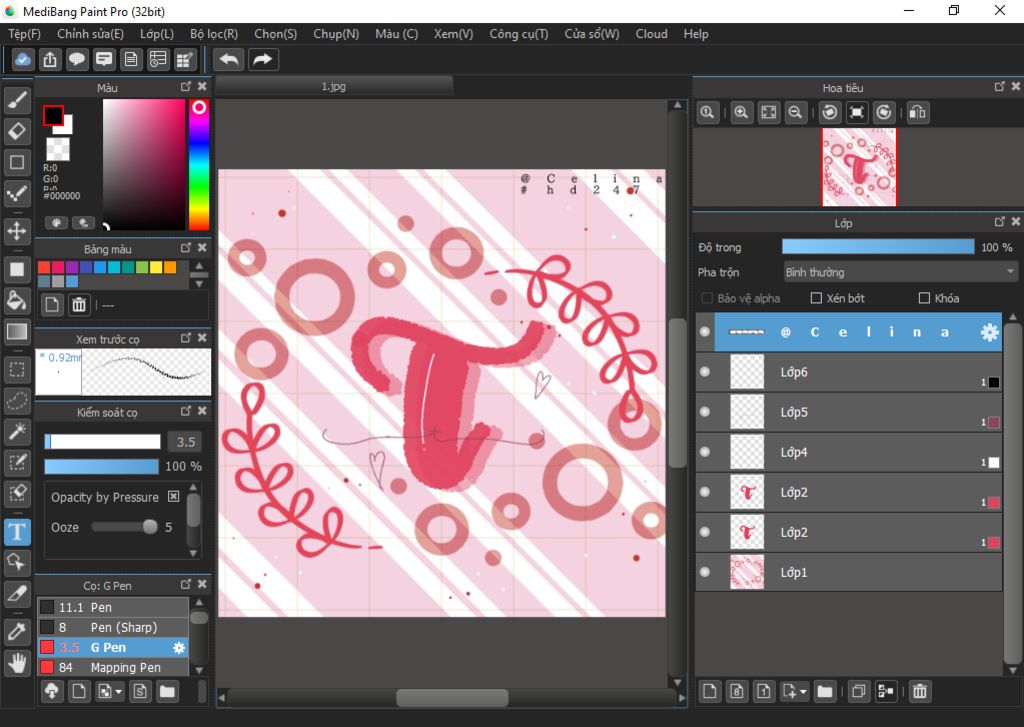Screen dimensions: 1024x727
Task: Zoom in using navigator magnifier plus
Action: coord(741,112)
